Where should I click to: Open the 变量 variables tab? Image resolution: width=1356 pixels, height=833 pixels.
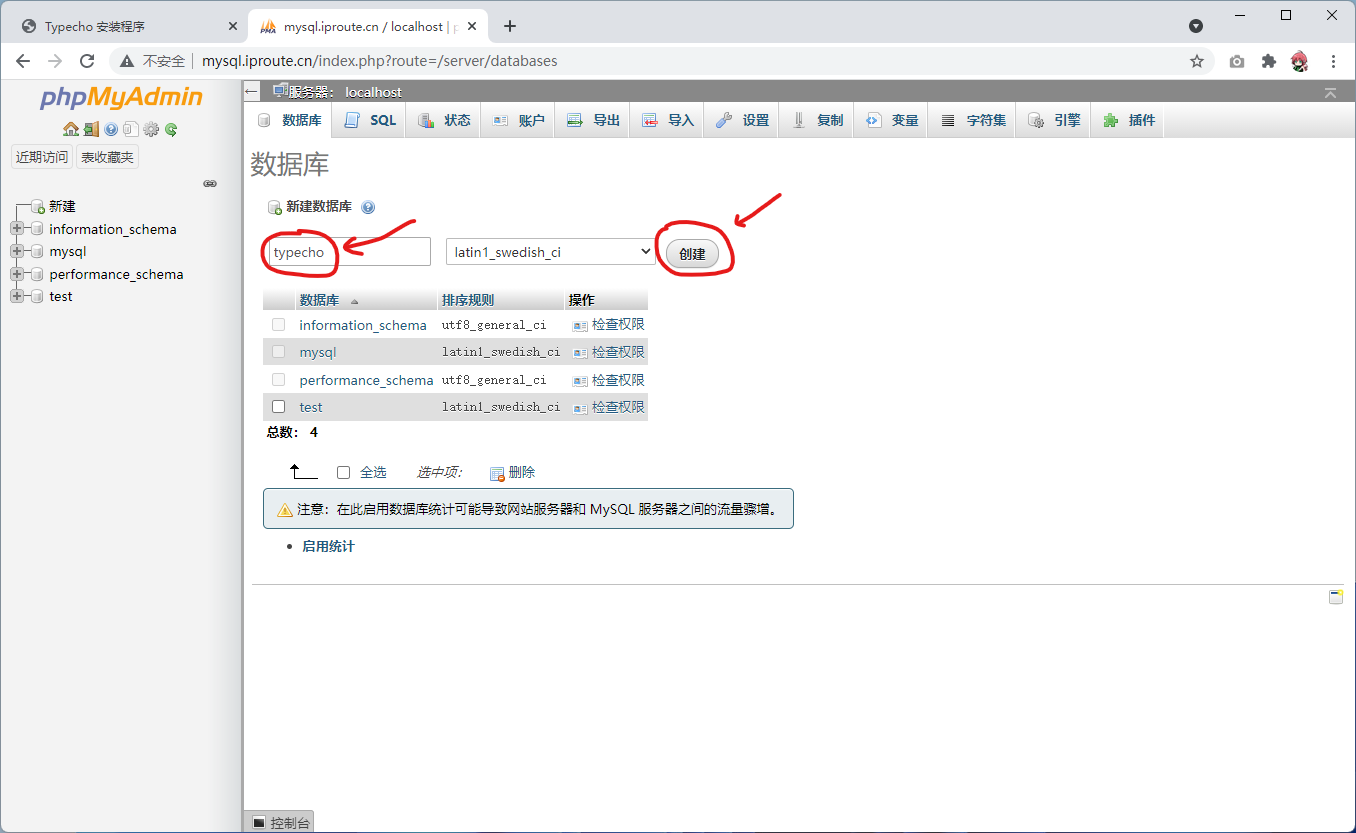click(x=890, y=119)
